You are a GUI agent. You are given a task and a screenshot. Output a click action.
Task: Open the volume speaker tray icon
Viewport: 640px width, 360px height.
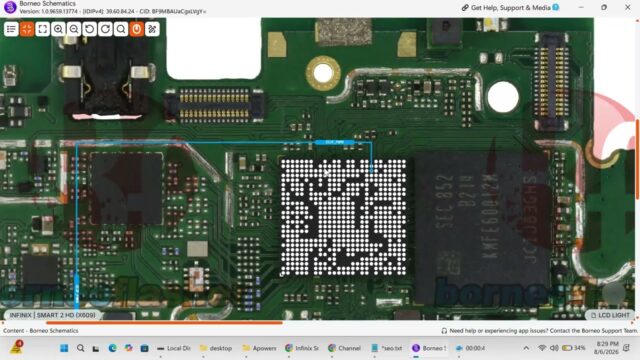(554, 348)
